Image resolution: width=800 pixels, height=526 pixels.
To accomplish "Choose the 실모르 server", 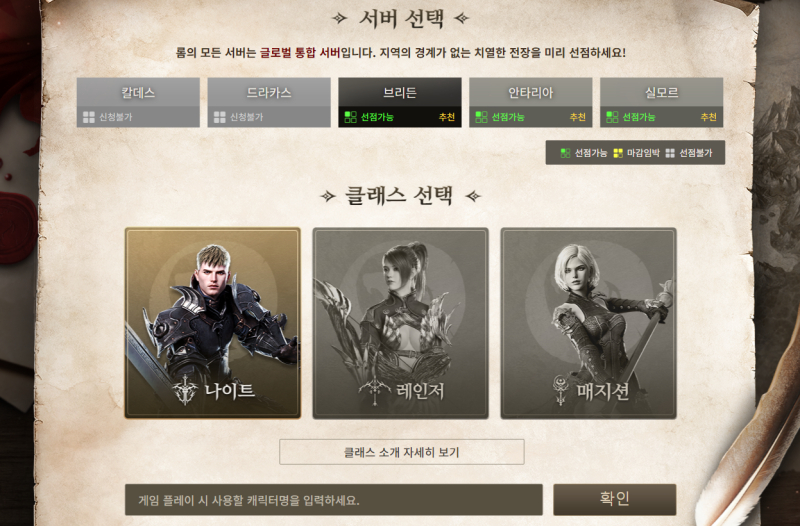I will click(662, 102).
